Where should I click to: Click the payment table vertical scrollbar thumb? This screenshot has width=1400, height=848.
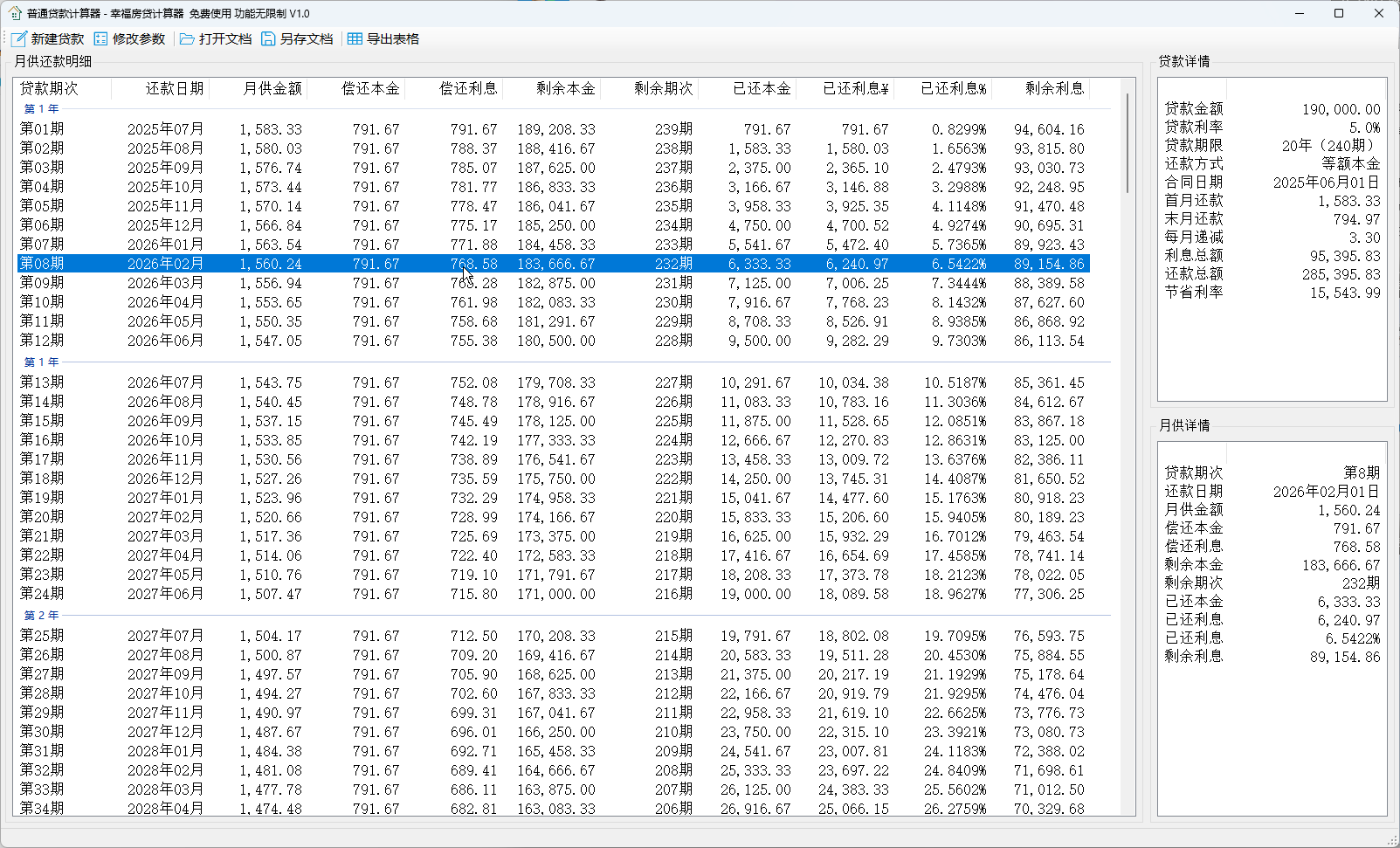[1128, 142]
